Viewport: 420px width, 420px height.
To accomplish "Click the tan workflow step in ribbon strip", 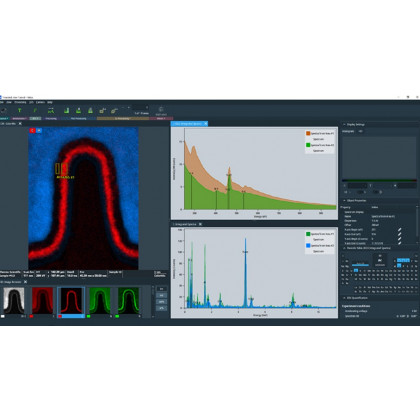I will click(x=123, y=118).
